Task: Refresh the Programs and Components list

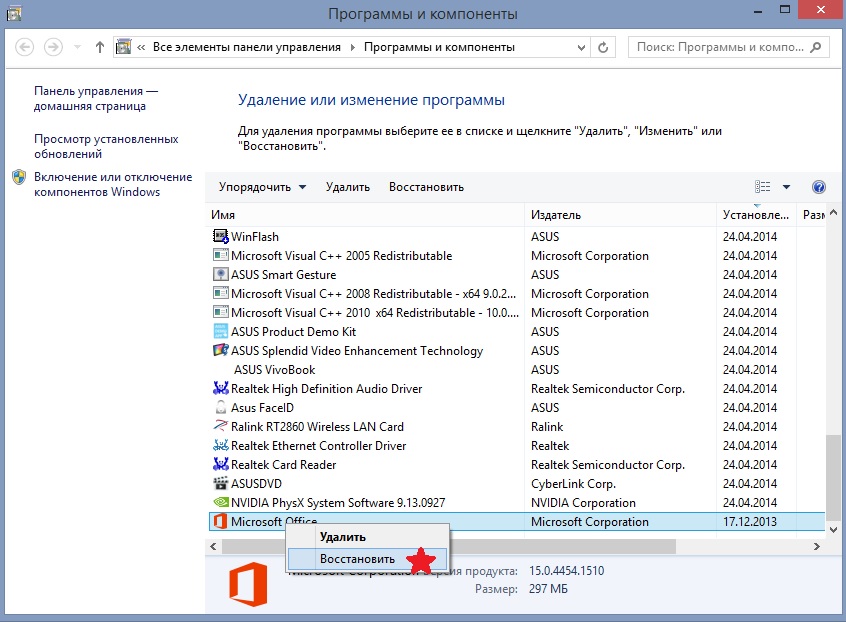Action: (x=603, y=47)
